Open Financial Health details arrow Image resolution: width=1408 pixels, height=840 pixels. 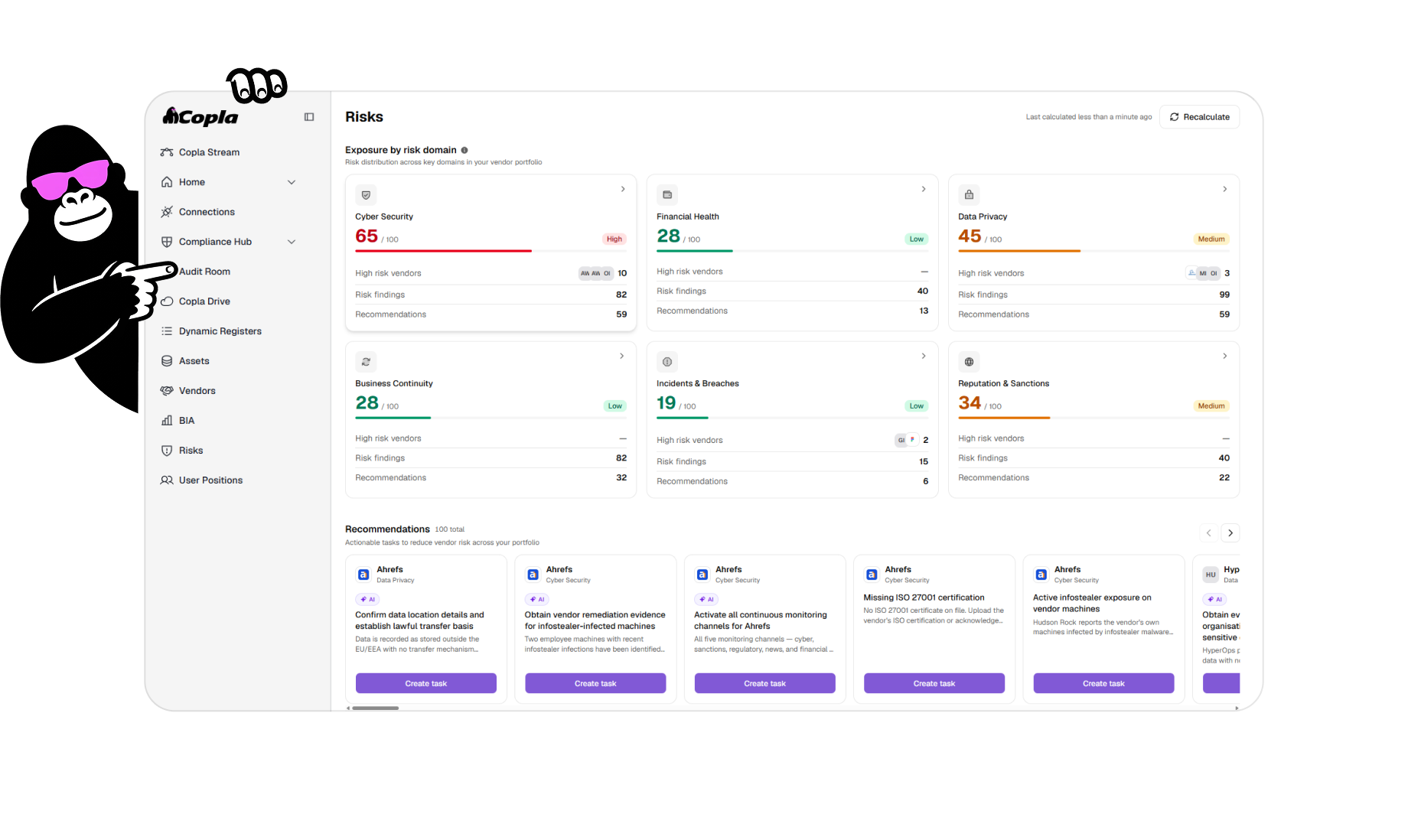pyautogui.click(x=924, y=189)
